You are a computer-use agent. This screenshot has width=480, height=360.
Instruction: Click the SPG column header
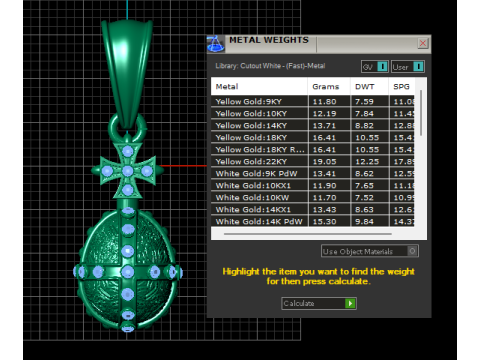pyautogui.click(x=402, y=87)
